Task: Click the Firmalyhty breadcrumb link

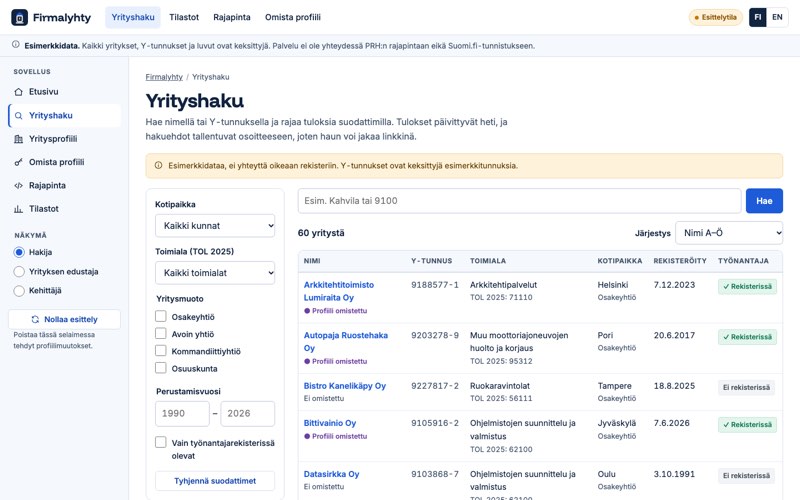Action: pos(164,77)
